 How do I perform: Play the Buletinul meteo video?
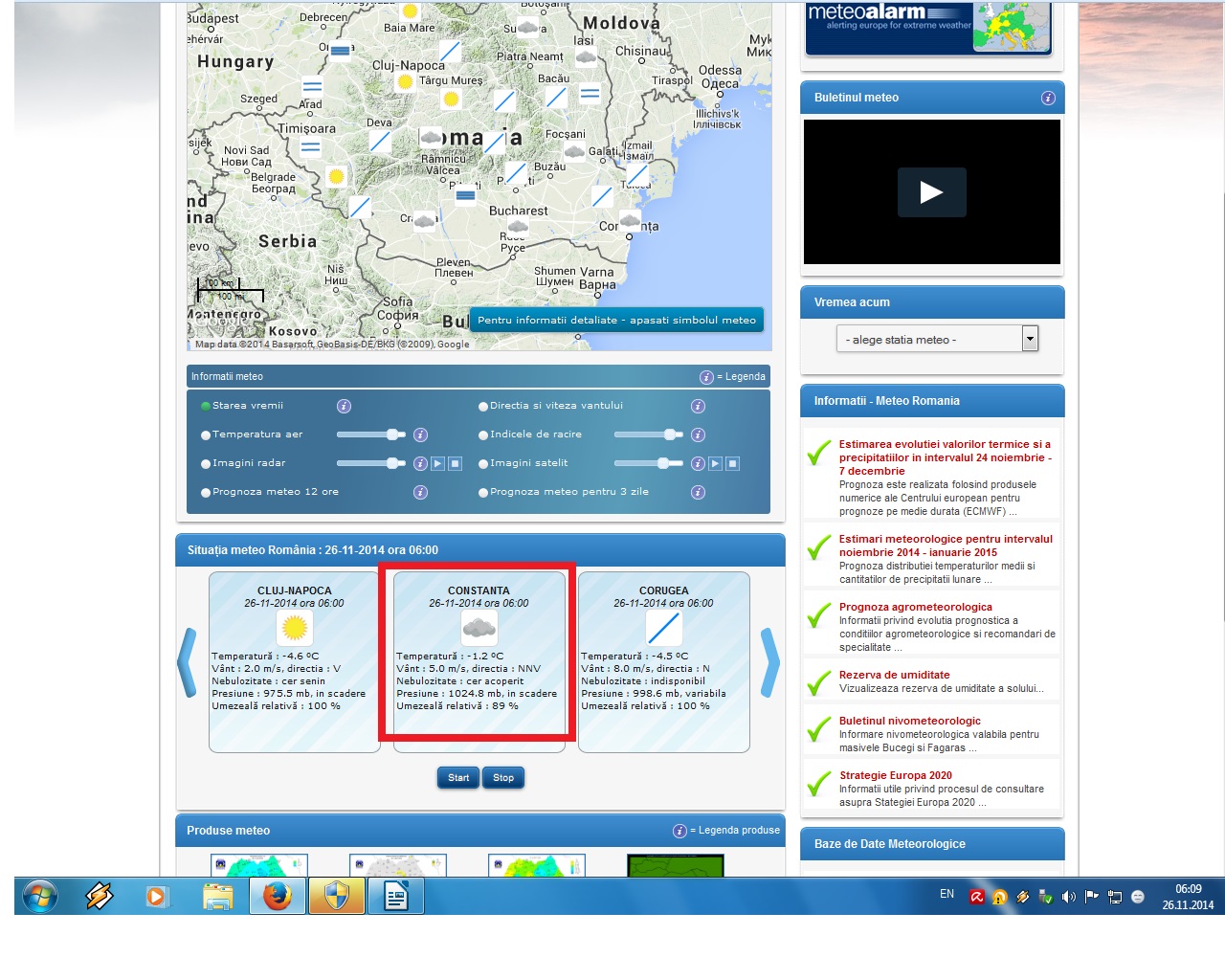[931, 192]
